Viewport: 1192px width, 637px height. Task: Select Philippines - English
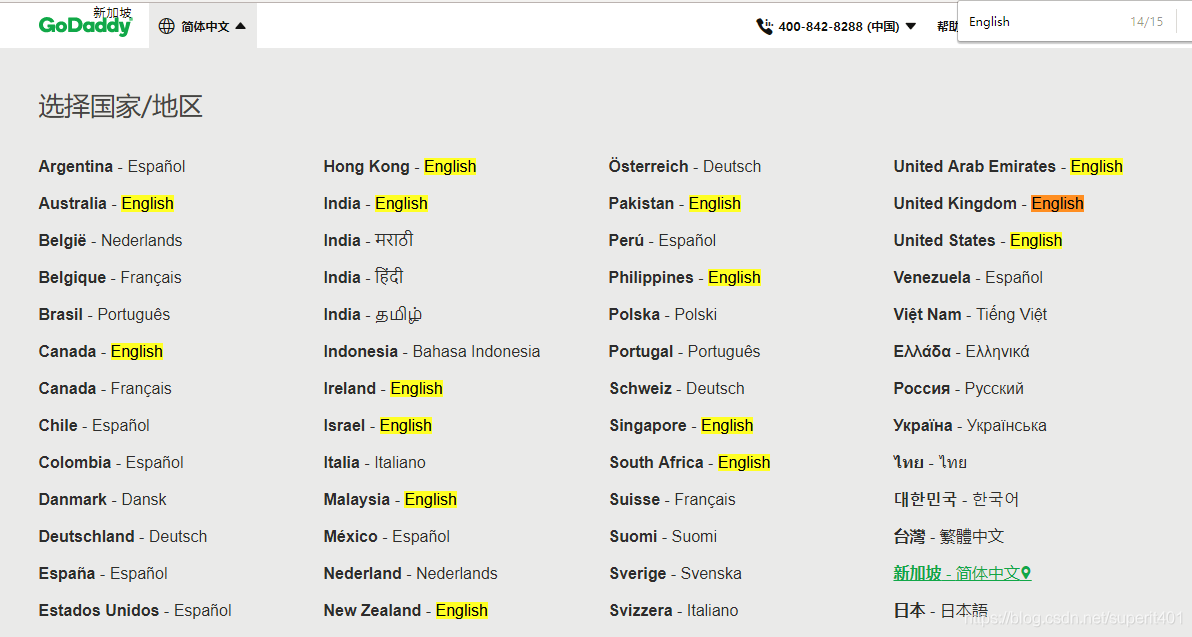pos(685,277)
